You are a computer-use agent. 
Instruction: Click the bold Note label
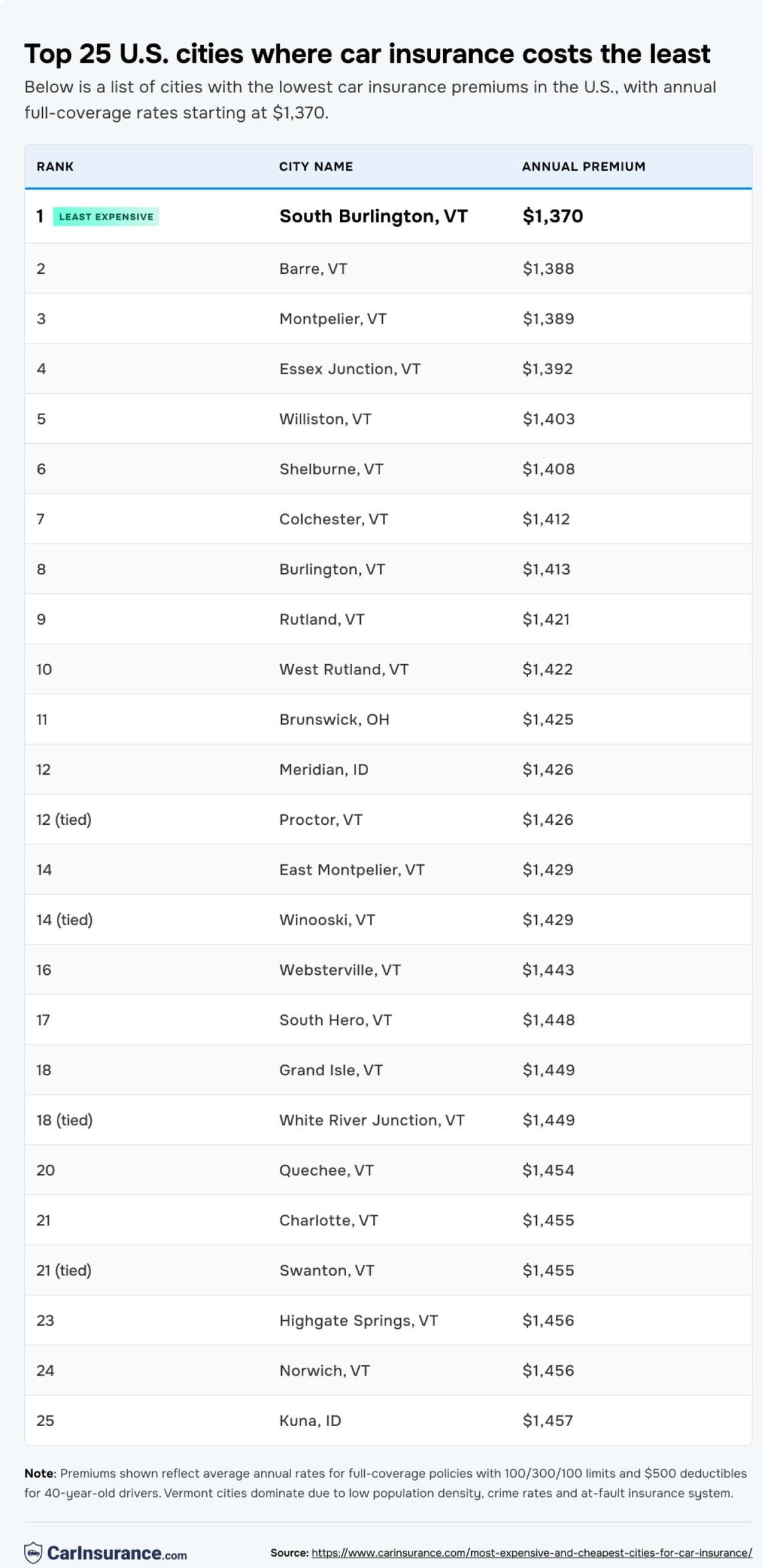(39, 1473)
